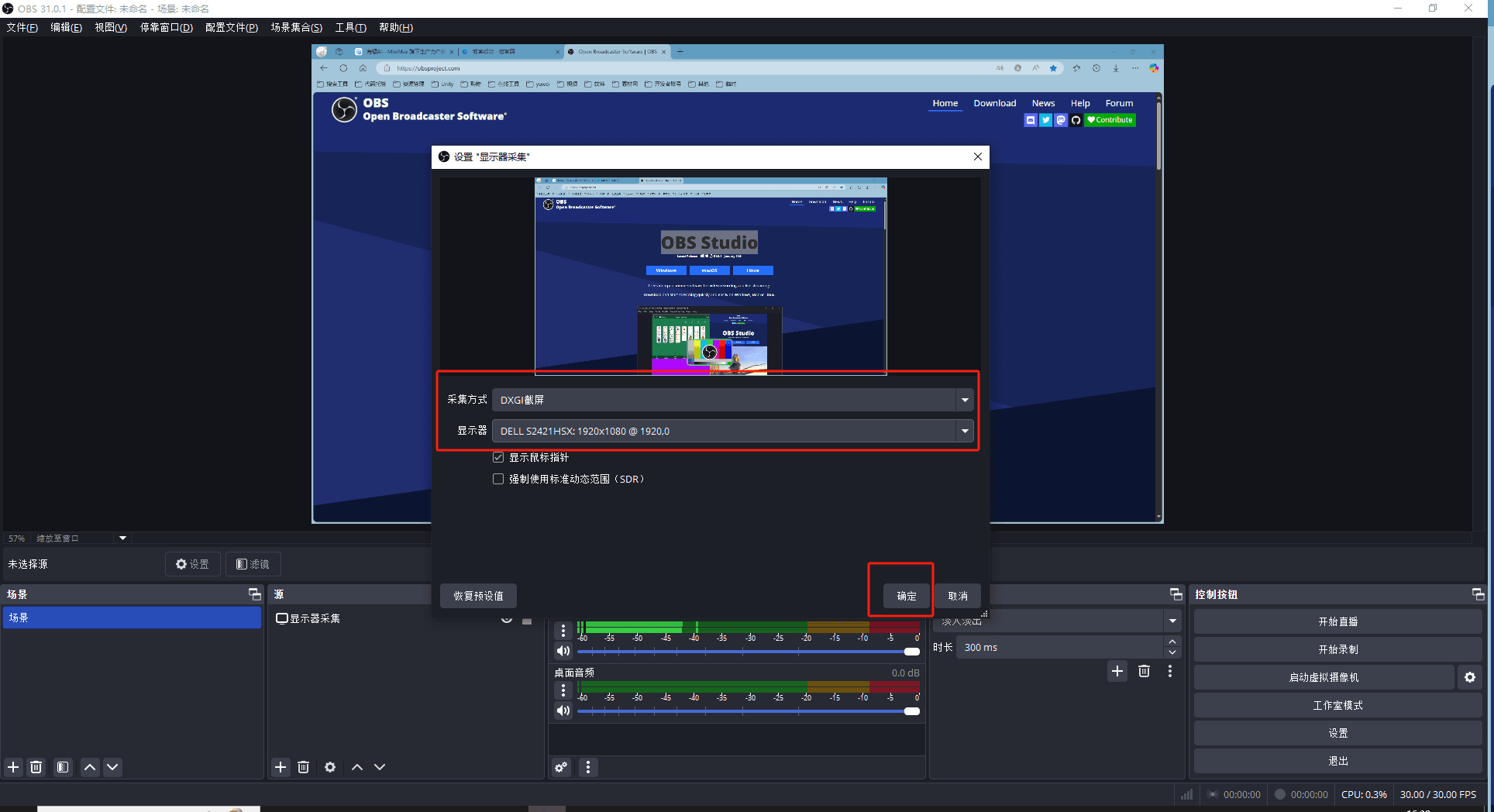Viewport: 1494px width, 812px height.
Task: Close the 显示器采集 settings dialog
Action: tap(978, 157)
